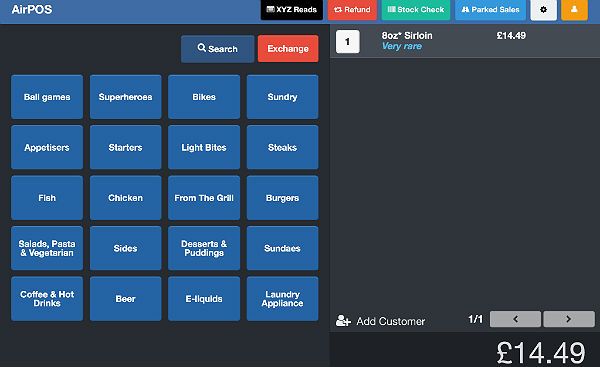Click the AirPOS logo
600x367 pixels.
pos(32,9)
